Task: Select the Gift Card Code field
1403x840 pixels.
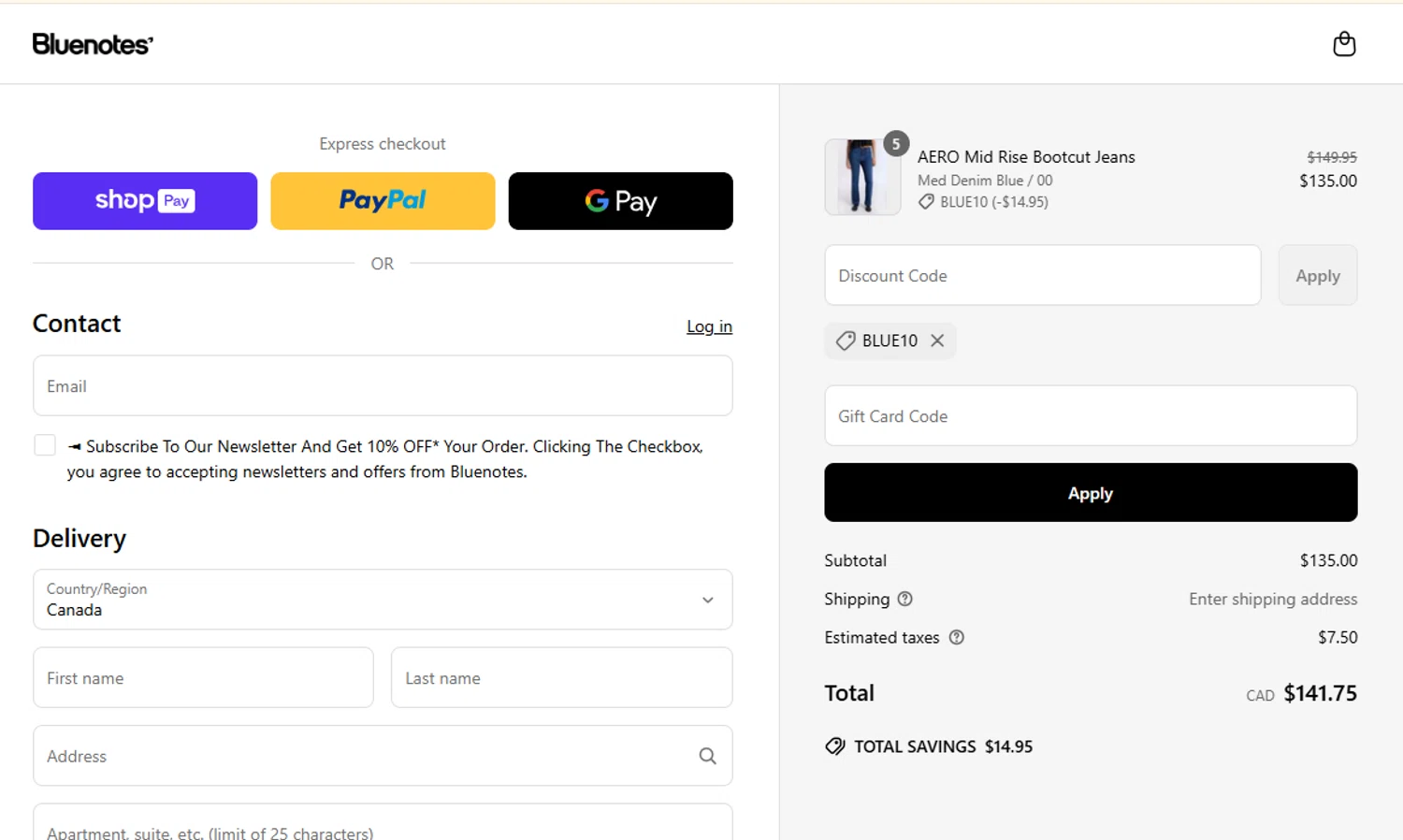Action: [x=1091, y=416]
